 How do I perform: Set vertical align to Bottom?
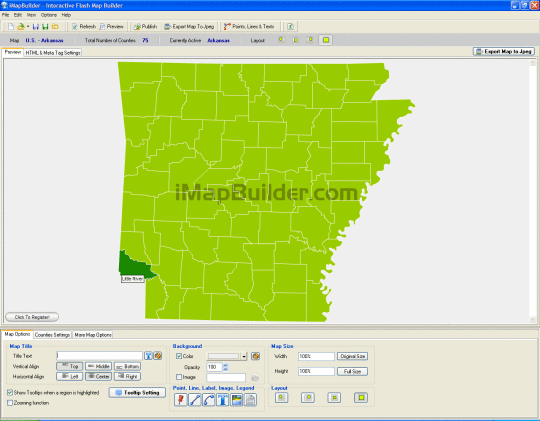(127, 366)
